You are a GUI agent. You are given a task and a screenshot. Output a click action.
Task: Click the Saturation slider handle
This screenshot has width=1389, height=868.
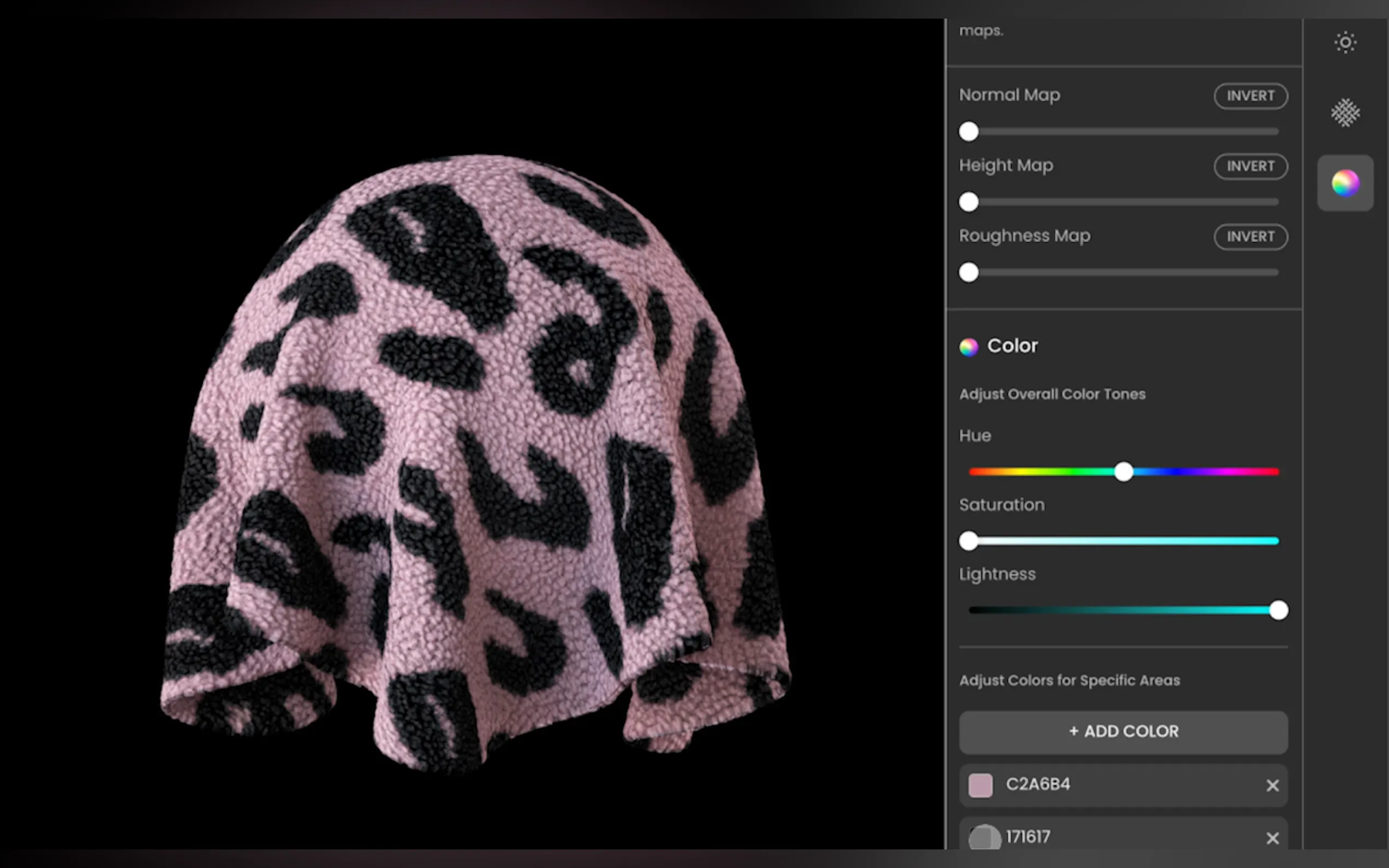(968, 541)
